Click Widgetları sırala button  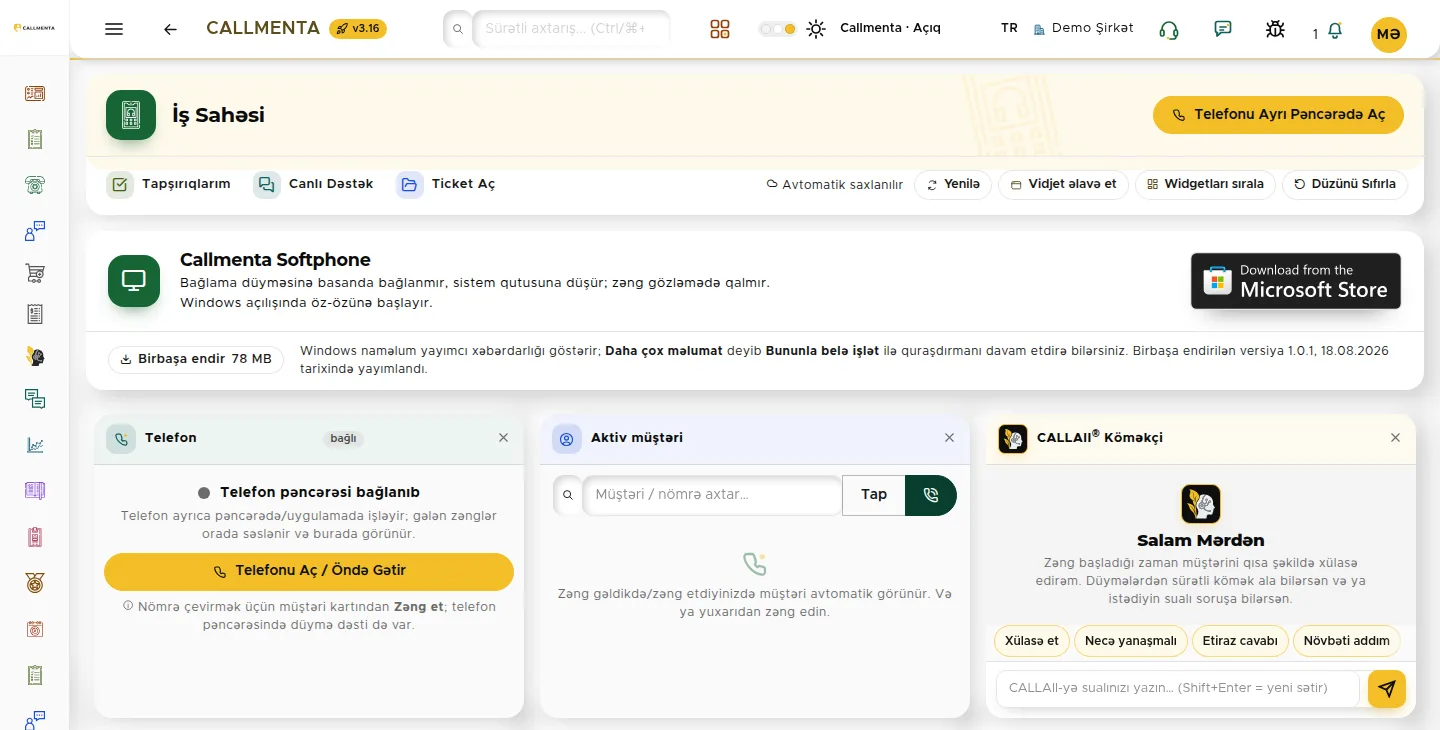(x=1205, y=185)
